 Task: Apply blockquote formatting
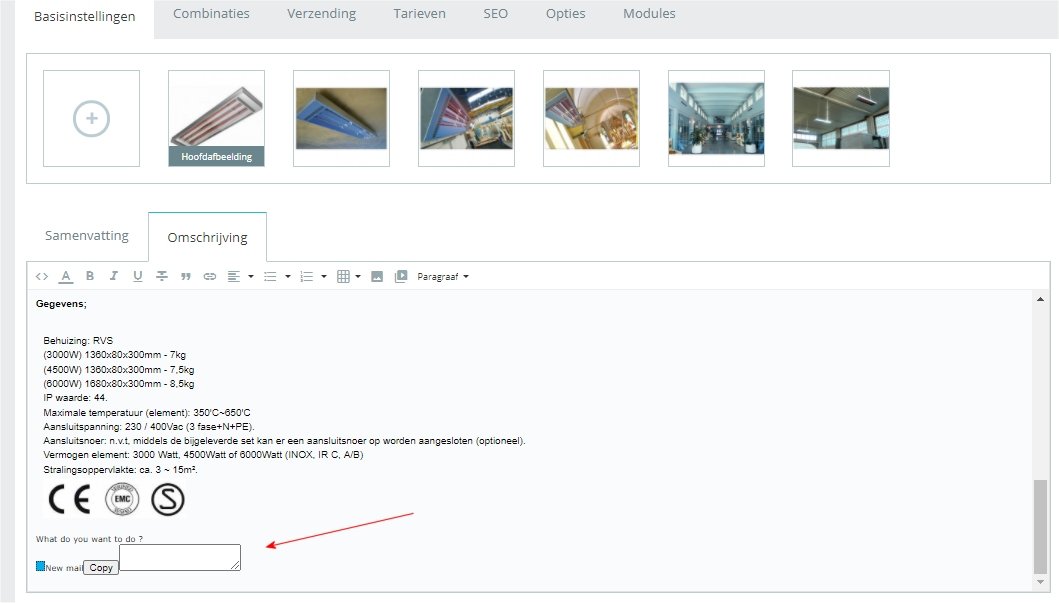click(x=186, y=277)
